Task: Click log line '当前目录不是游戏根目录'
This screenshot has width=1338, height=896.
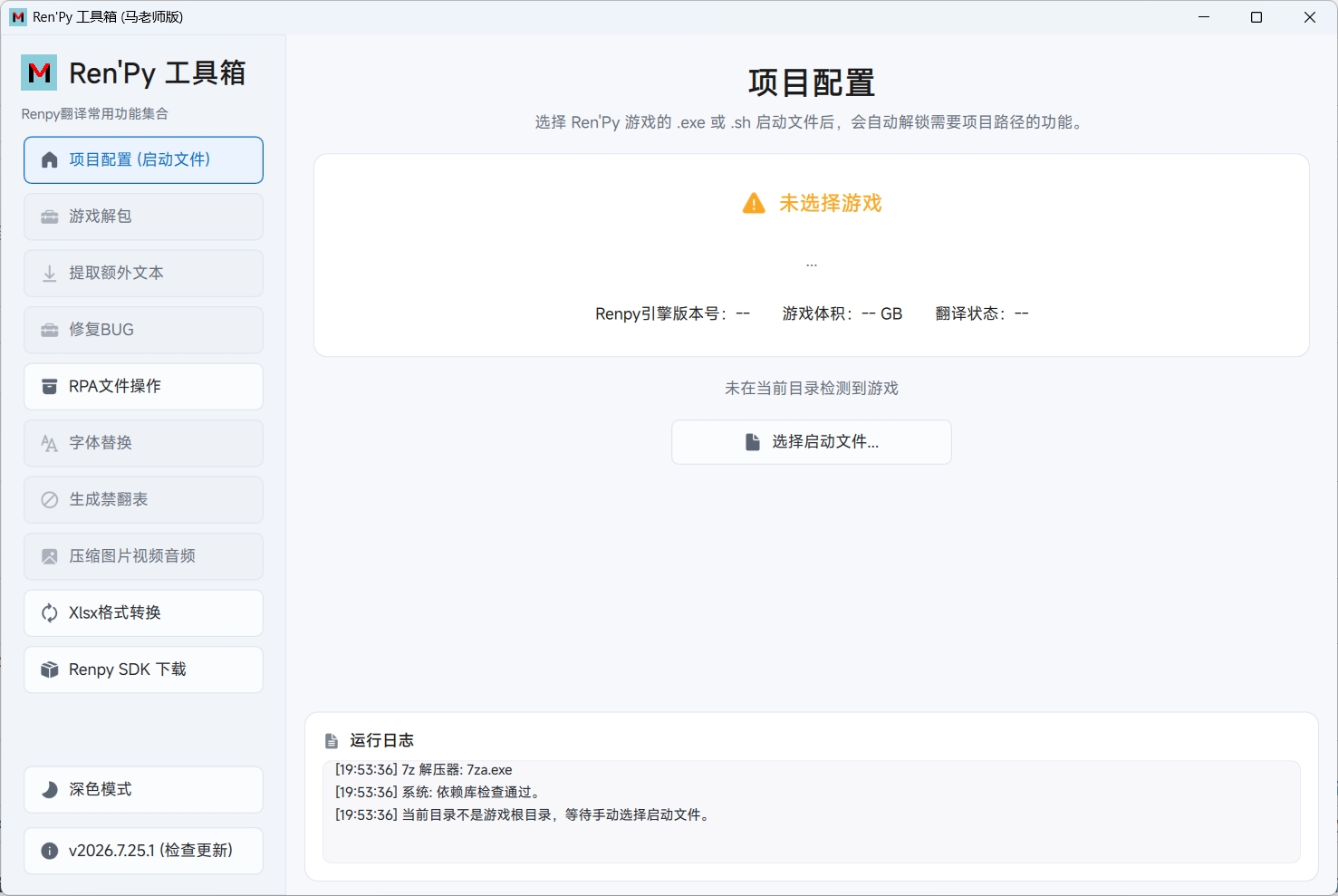Action: (524, 815)
